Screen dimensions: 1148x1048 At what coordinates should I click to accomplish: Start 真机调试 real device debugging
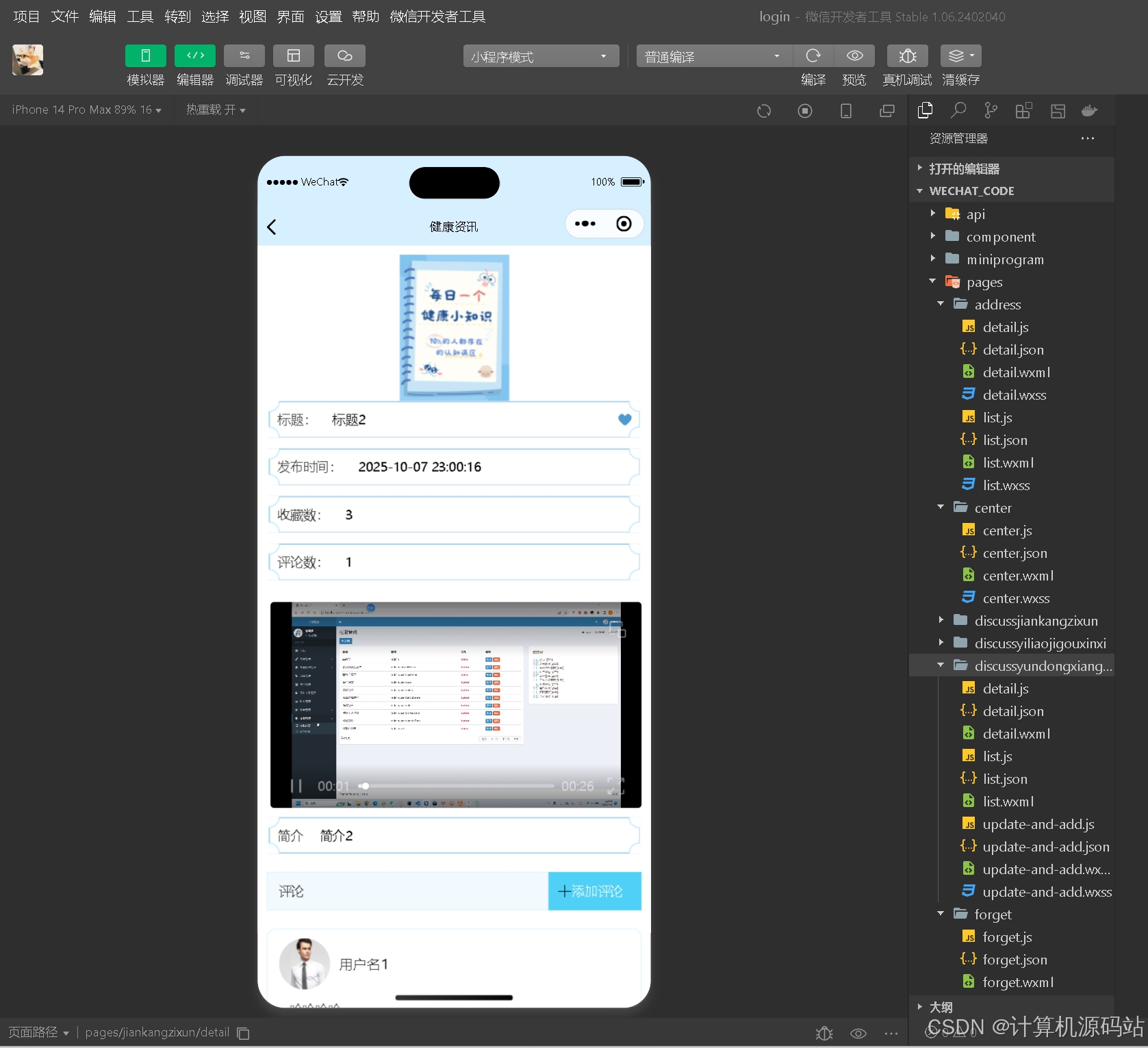point(907,55)
